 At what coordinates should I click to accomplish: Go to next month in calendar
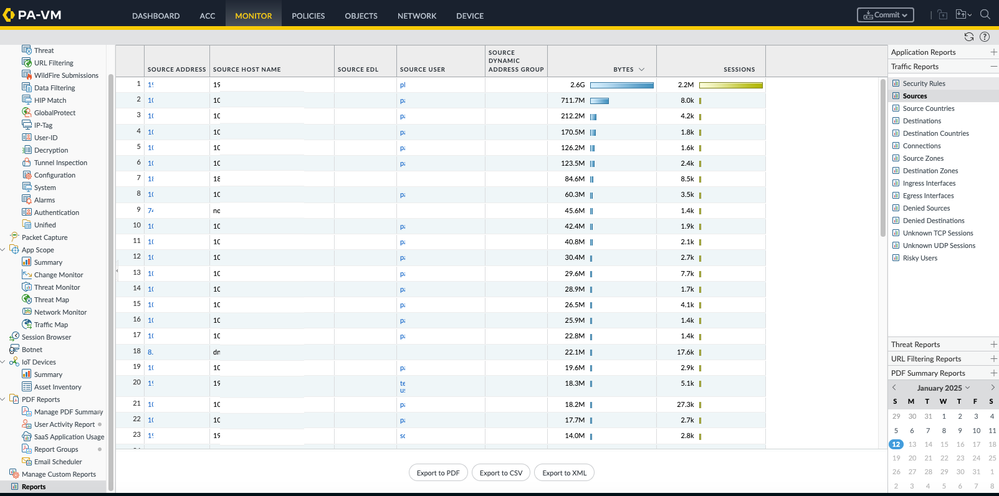point(993,388)
